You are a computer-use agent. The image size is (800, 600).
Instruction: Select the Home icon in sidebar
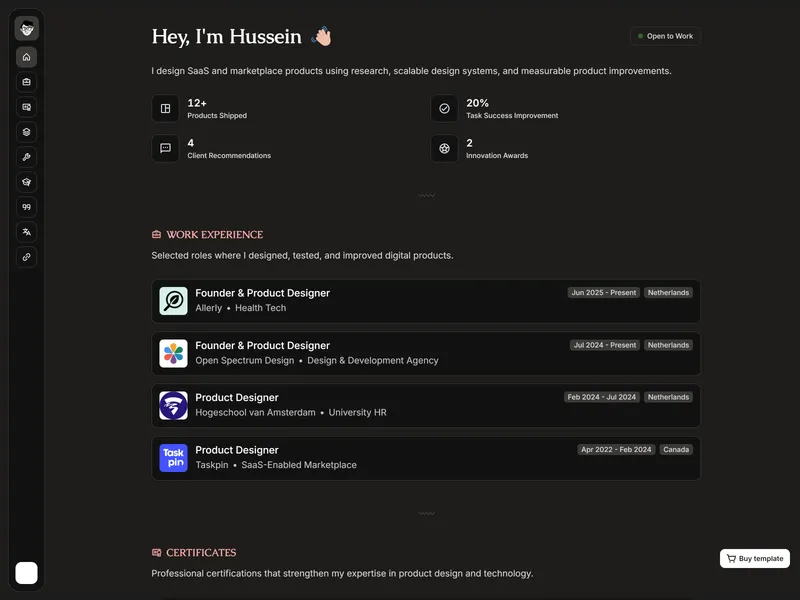(27, 57)
